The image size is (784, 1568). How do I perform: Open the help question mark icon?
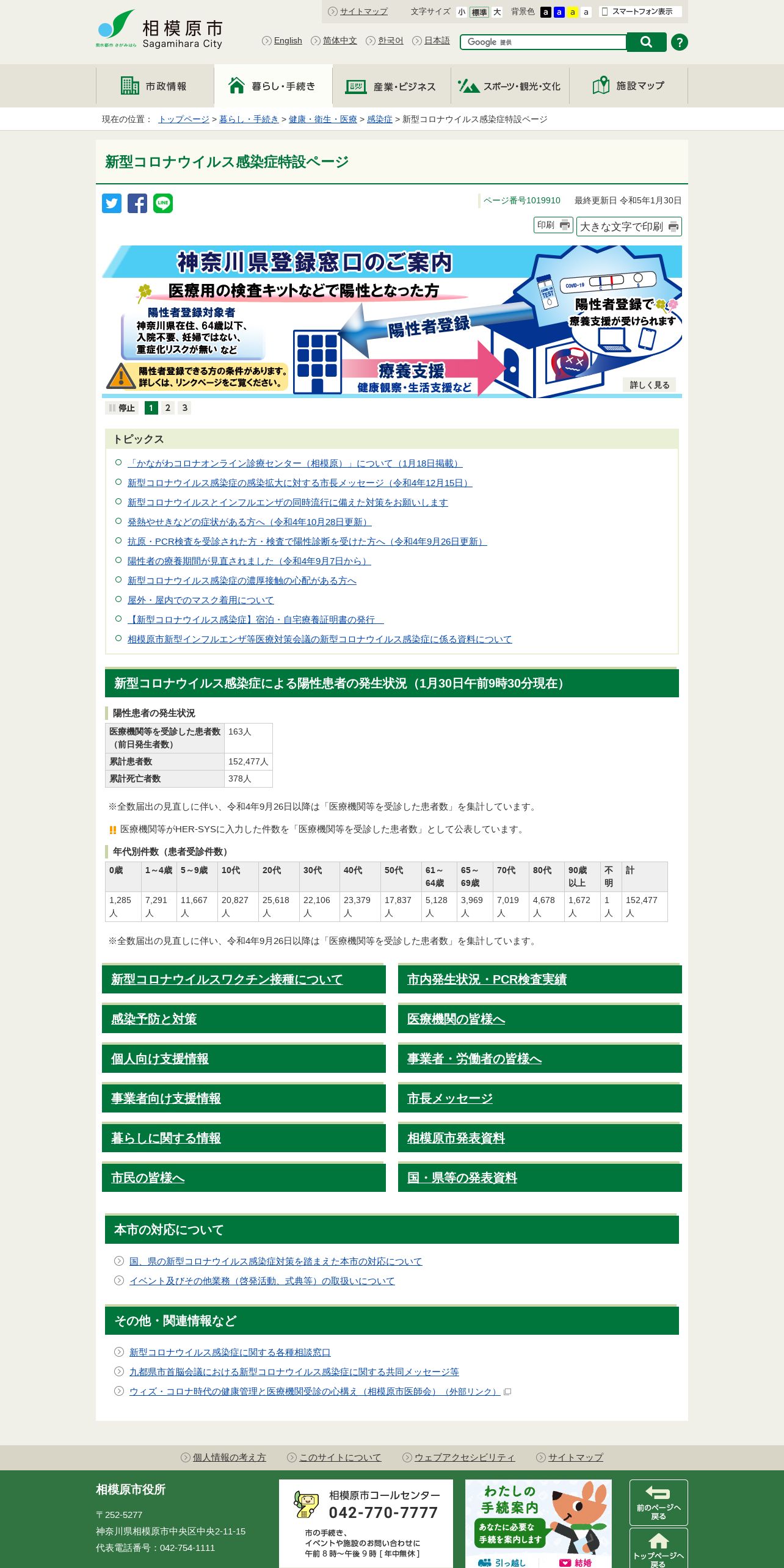[x=679, y=42]
